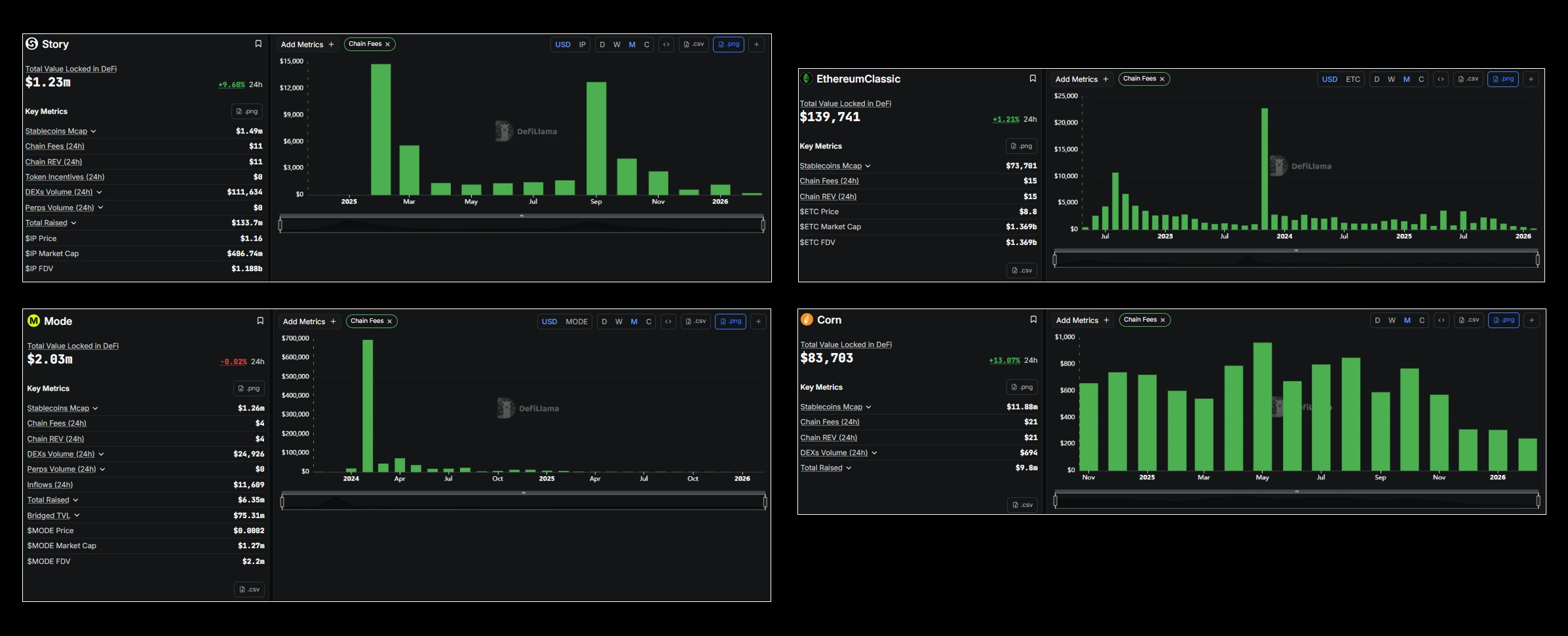This screenshot has height=636, width=1568.
Task: Switch Story chart denomination to IP
Action: click(583, 45)
